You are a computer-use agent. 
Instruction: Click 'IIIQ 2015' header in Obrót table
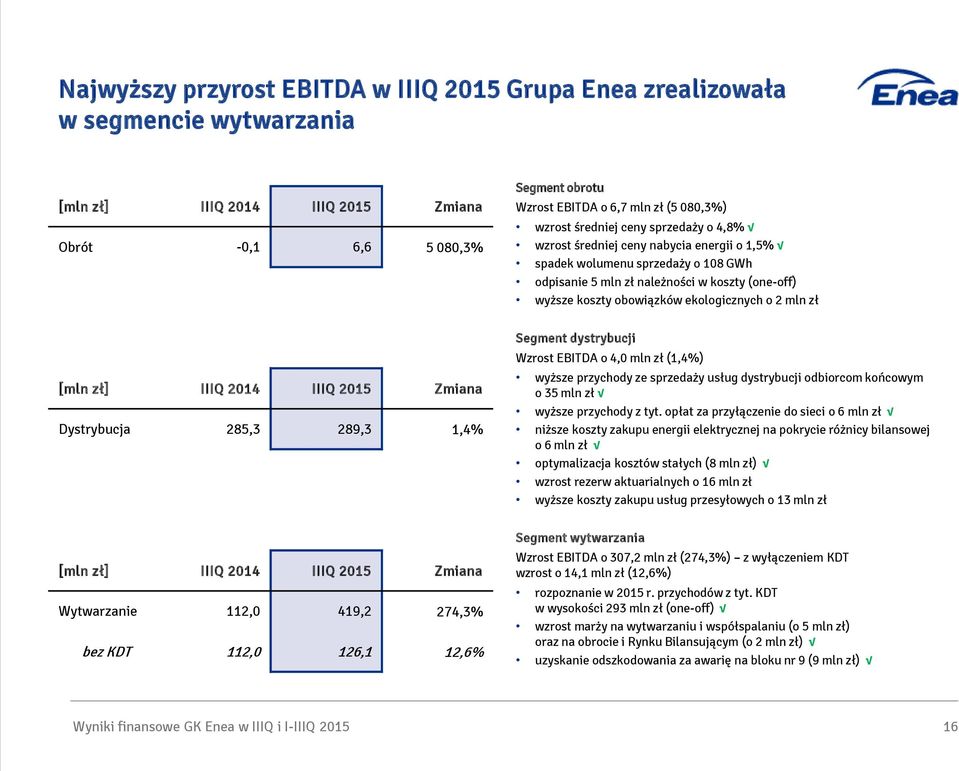click(341, 207)
